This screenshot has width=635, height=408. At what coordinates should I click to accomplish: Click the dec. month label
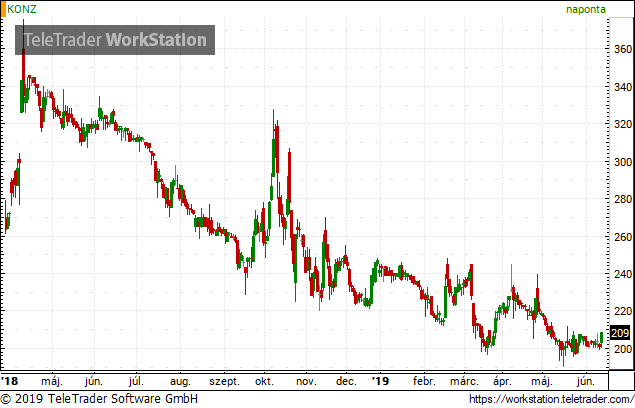coord(346,381)
